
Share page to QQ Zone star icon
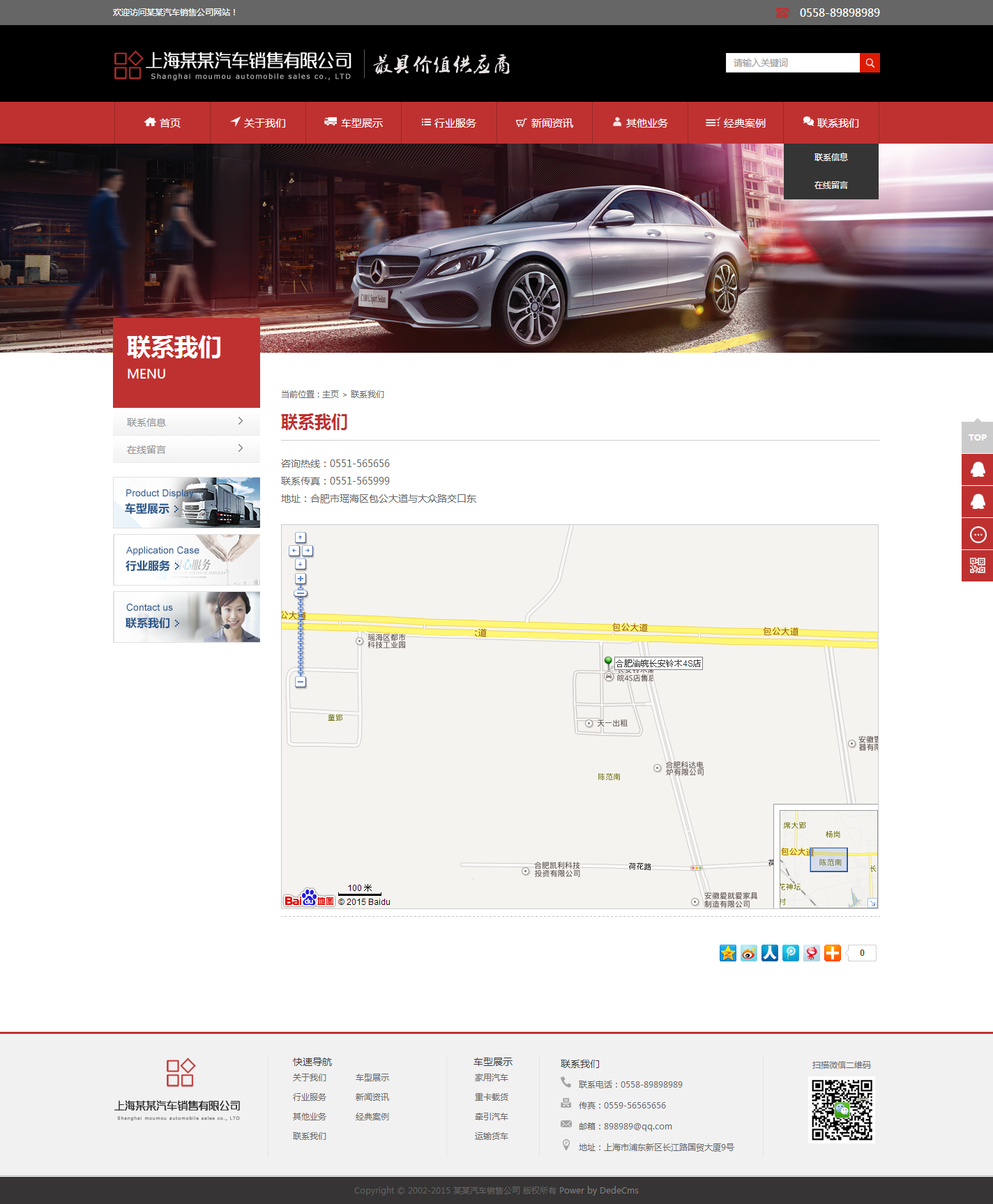[728, 953]
